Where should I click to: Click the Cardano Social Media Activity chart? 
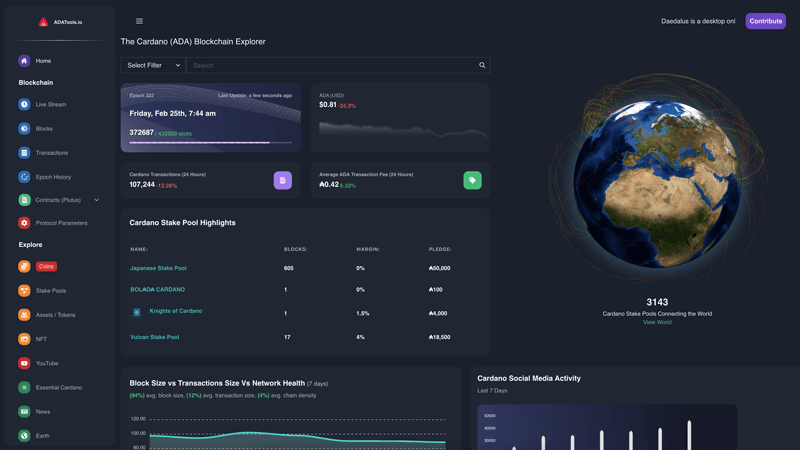(x=607, y=428)
